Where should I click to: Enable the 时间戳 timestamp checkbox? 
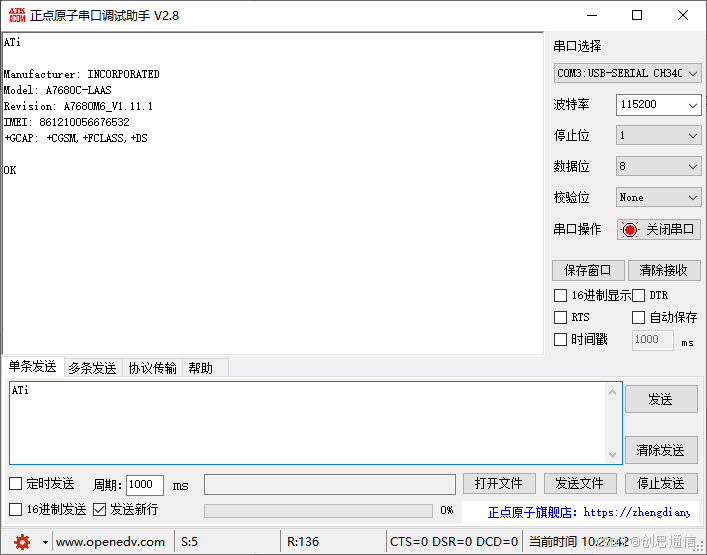pyautogui.click(x=560, y=339)
